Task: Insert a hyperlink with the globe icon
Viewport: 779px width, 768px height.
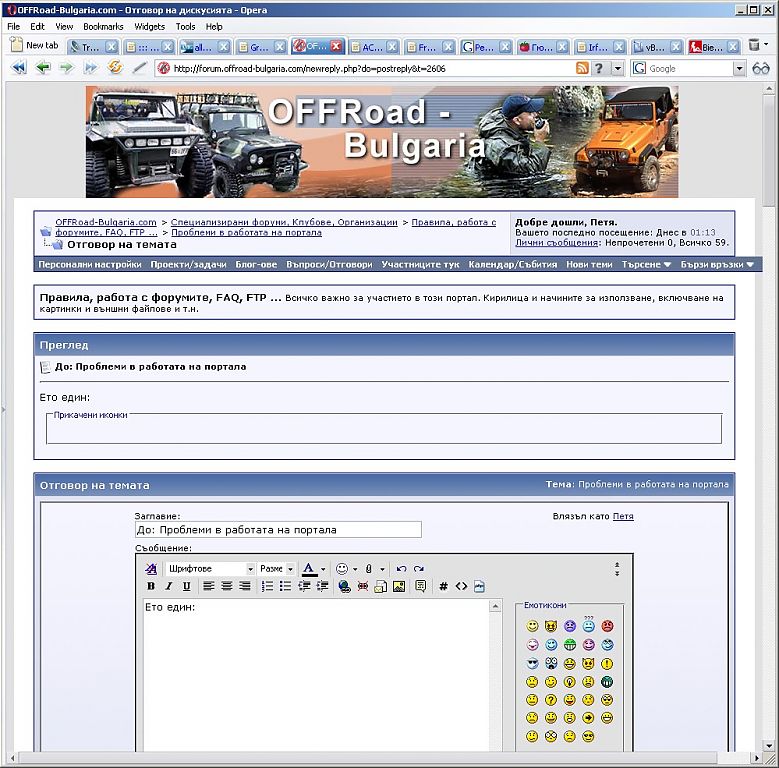Action: coord(344,586)
